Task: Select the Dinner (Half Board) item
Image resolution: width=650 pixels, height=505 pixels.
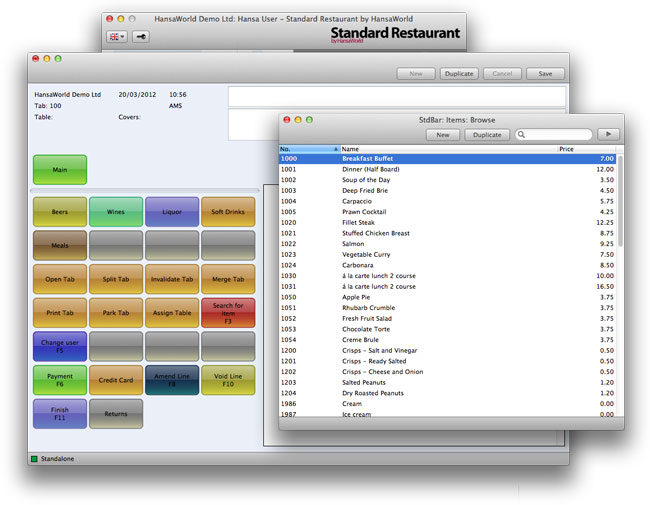Action: (x=448, y=169)
